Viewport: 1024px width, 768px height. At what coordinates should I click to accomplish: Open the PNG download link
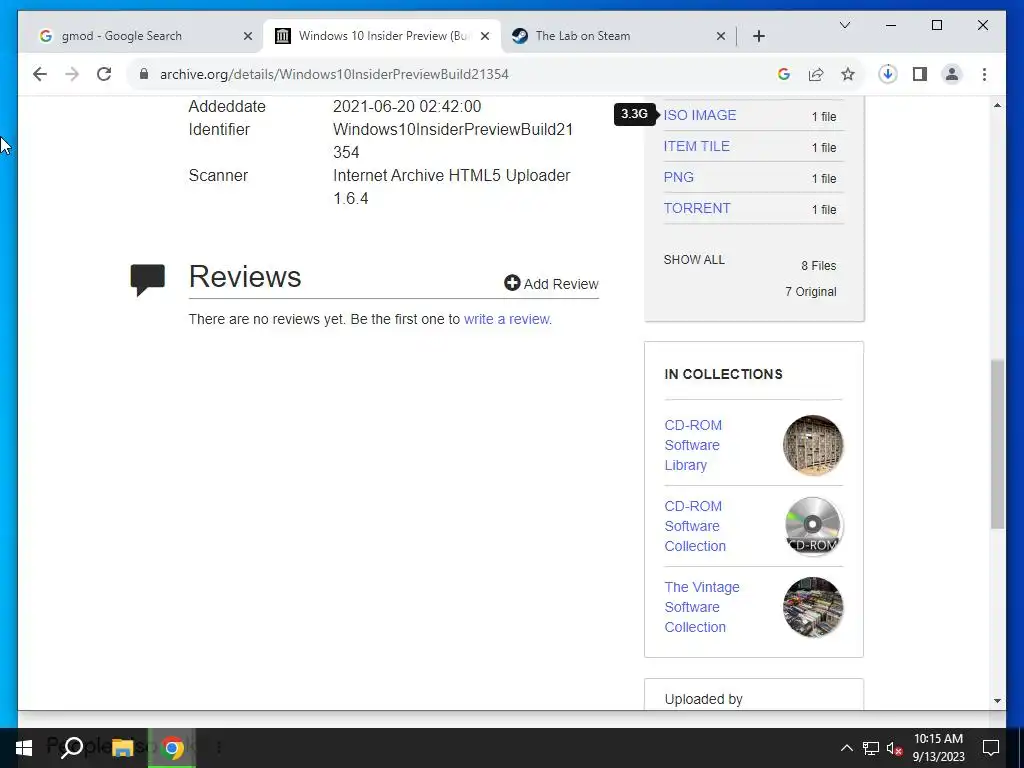(679, 177)
